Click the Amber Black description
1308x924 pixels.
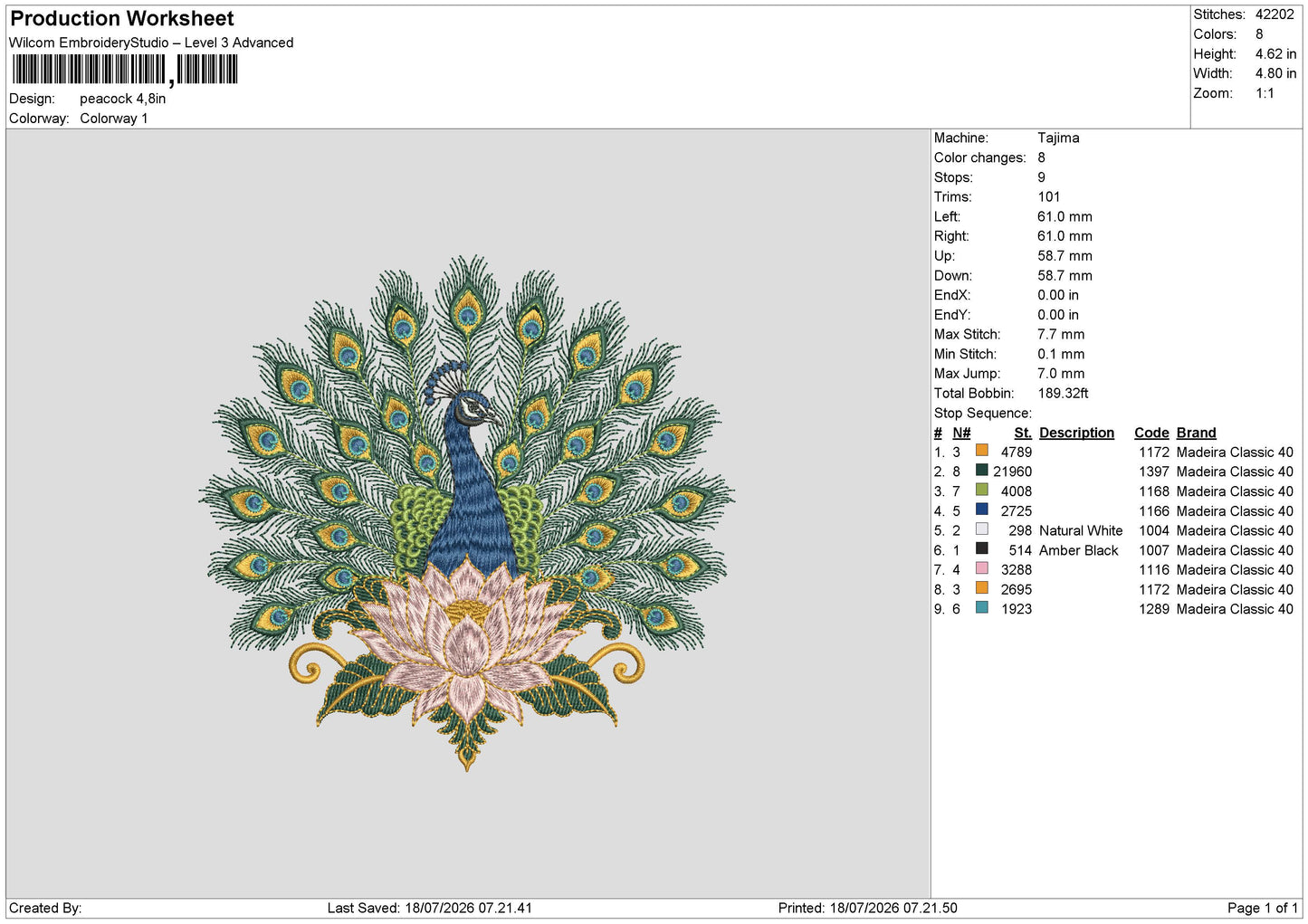click(x=1079, y=550)
